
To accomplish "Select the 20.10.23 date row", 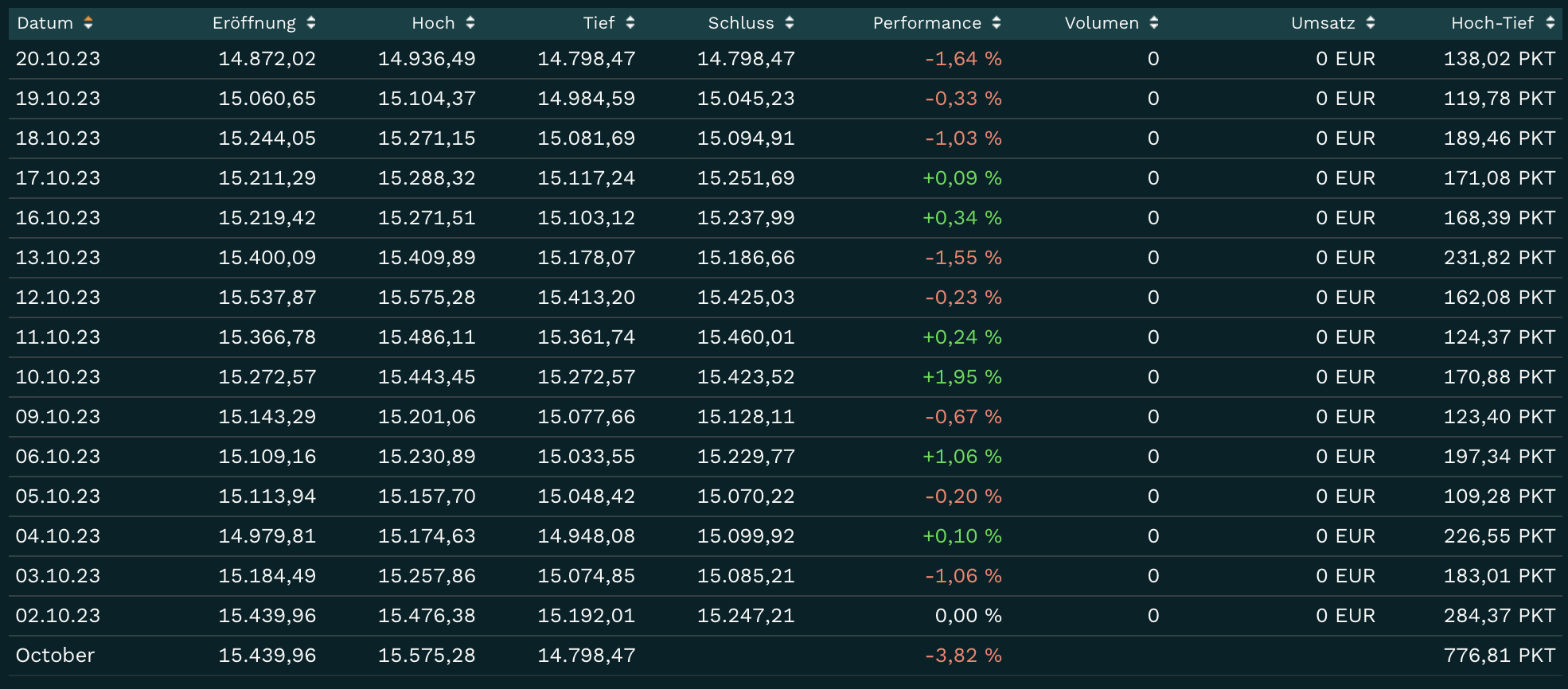I will point(58,59).
